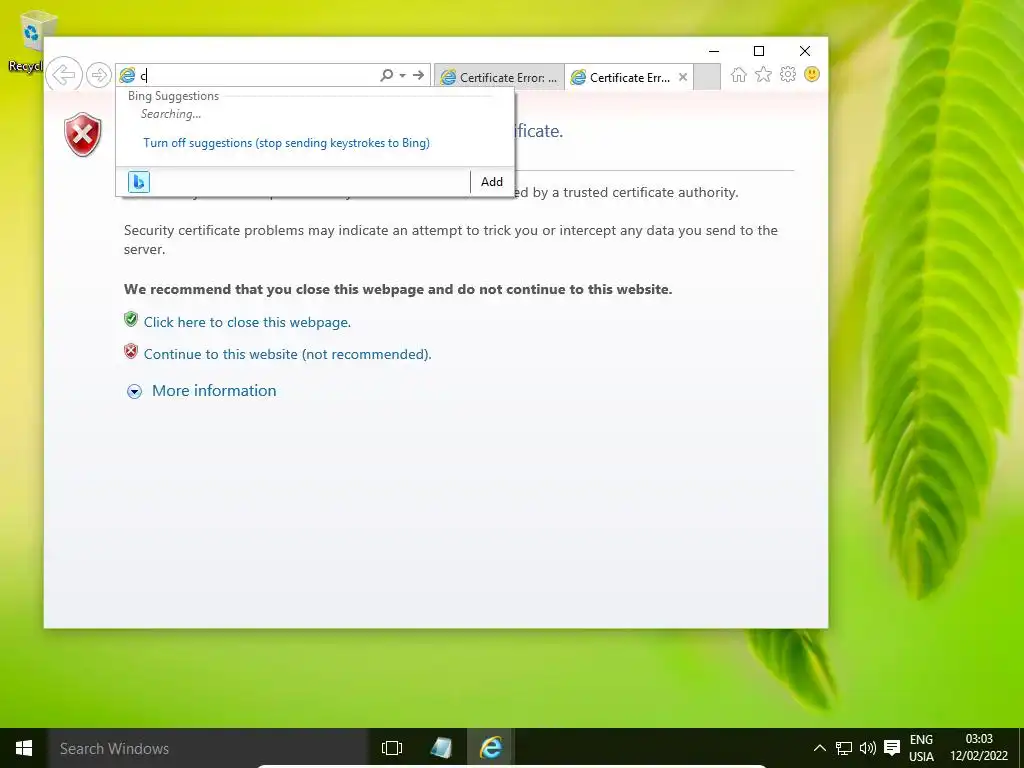Open the network status tray icon

(844, 748)
